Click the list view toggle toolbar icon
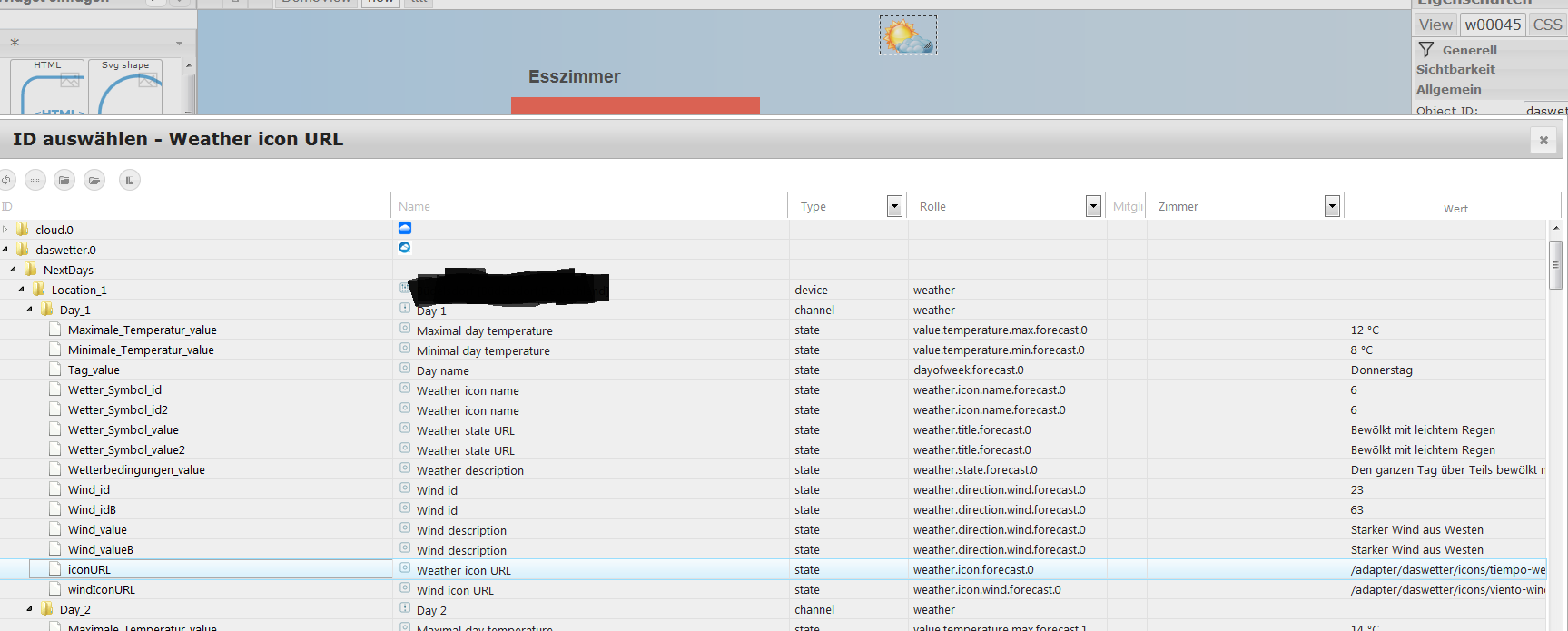Image resolution: width=1568 pixels, height=631 pixels. [35, 180]
